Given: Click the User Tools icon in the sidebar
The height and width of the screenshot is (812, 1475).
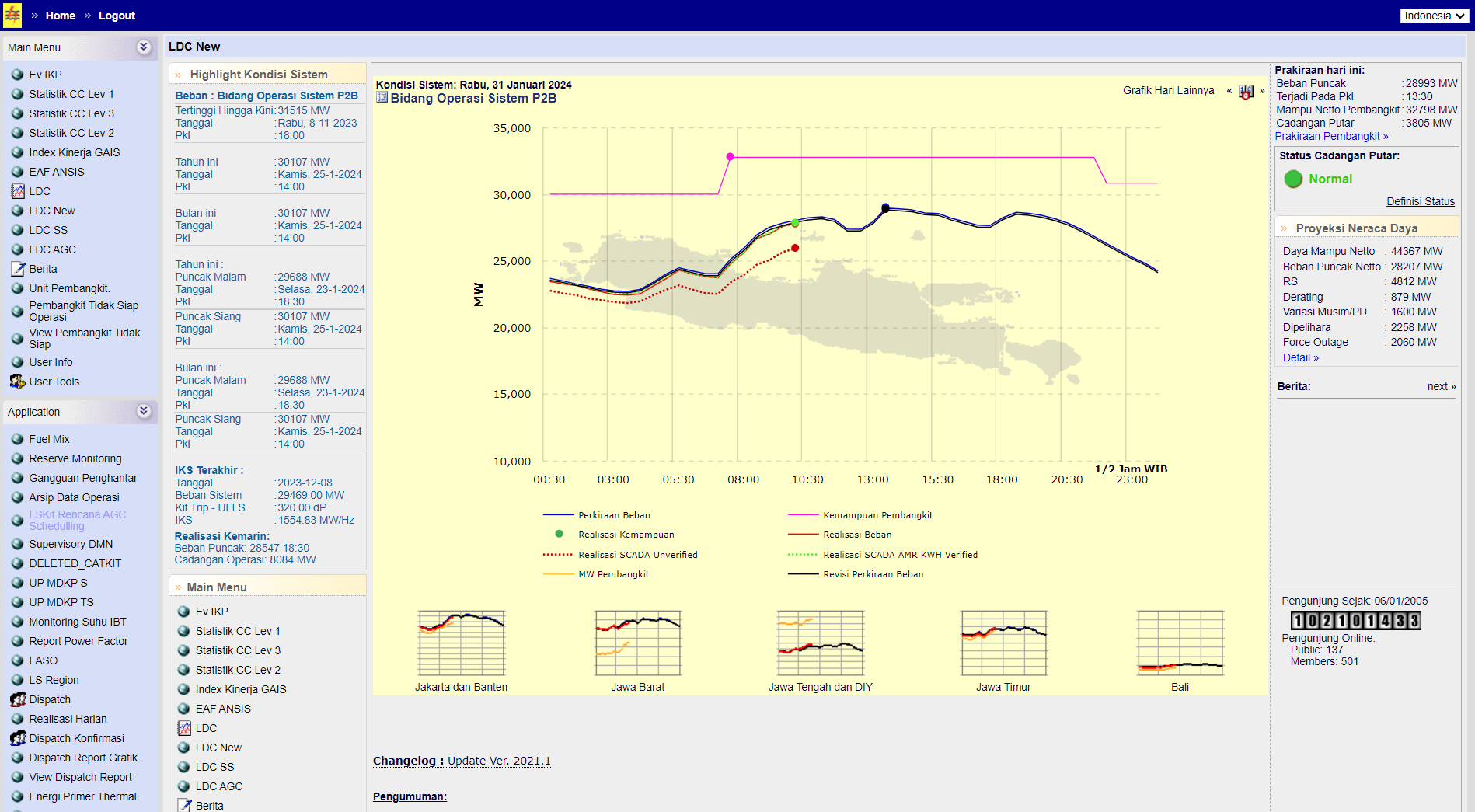Looking at the screenshot, I should pyautogui.click(x=18, y=382).
